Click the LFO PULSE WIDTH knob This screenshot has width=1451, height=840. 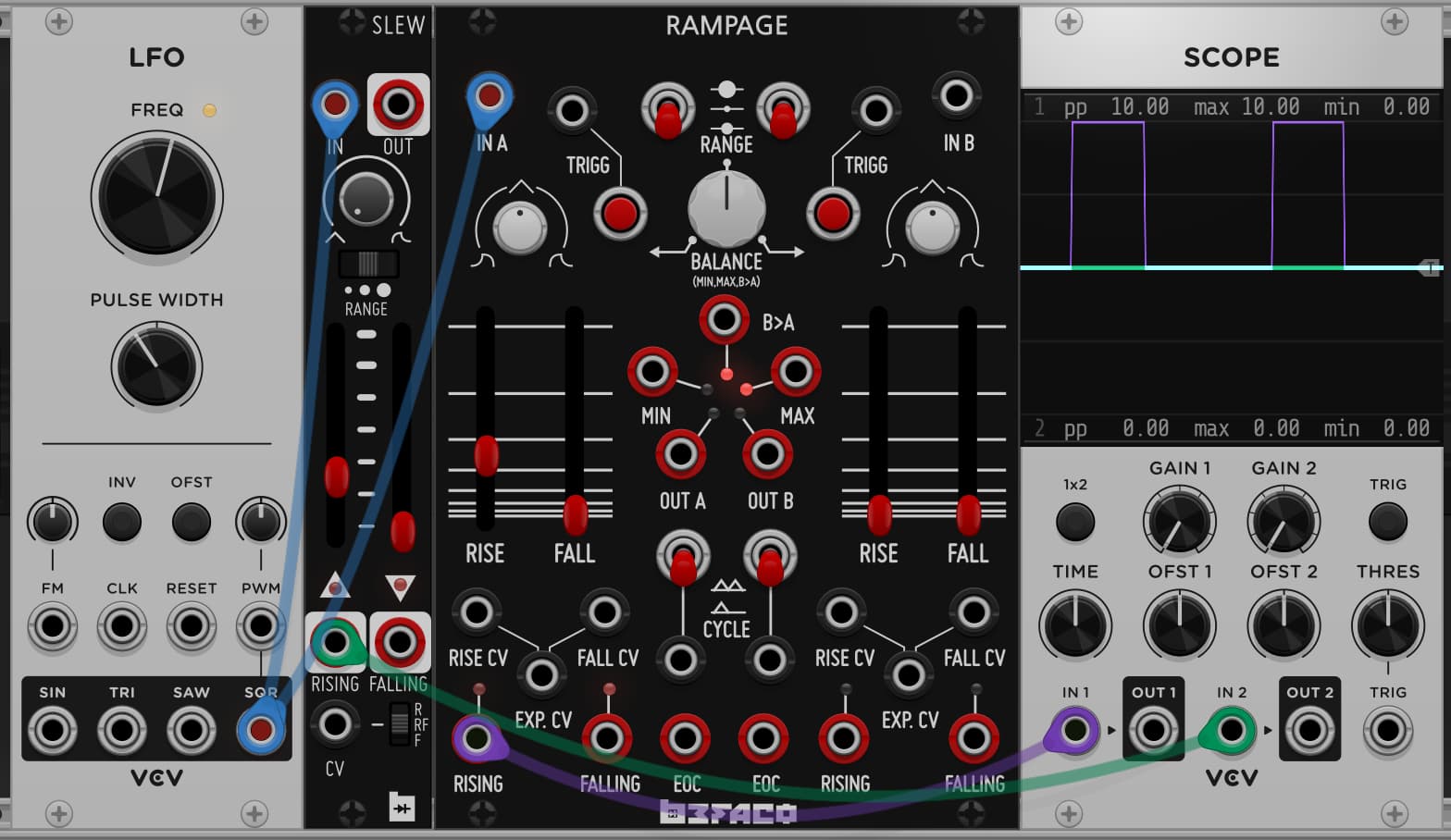(156, 366)
